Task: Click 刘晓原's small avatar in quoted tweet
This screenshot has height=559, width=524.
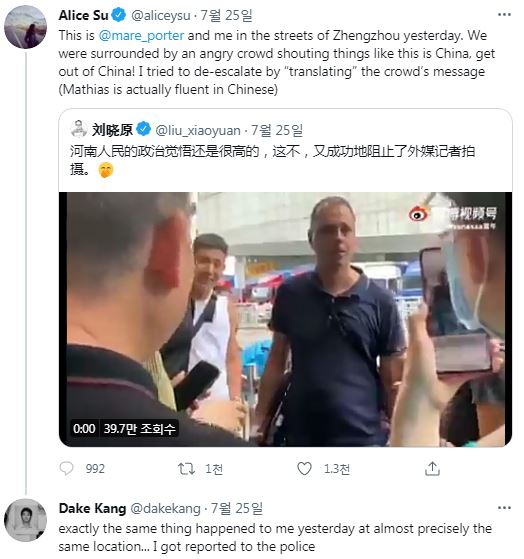Action: coord(78,129)
